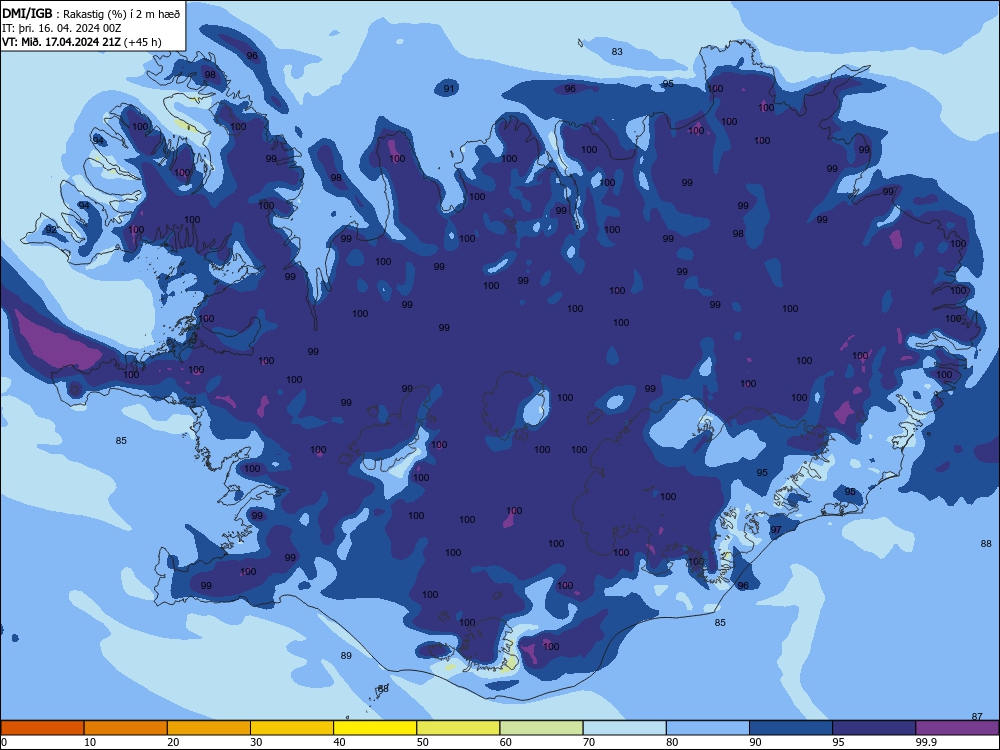The image size is (1000, 750).
Task: Click the VT Mið. 17.04.2024 21Z line
Action: click(82, 42)
